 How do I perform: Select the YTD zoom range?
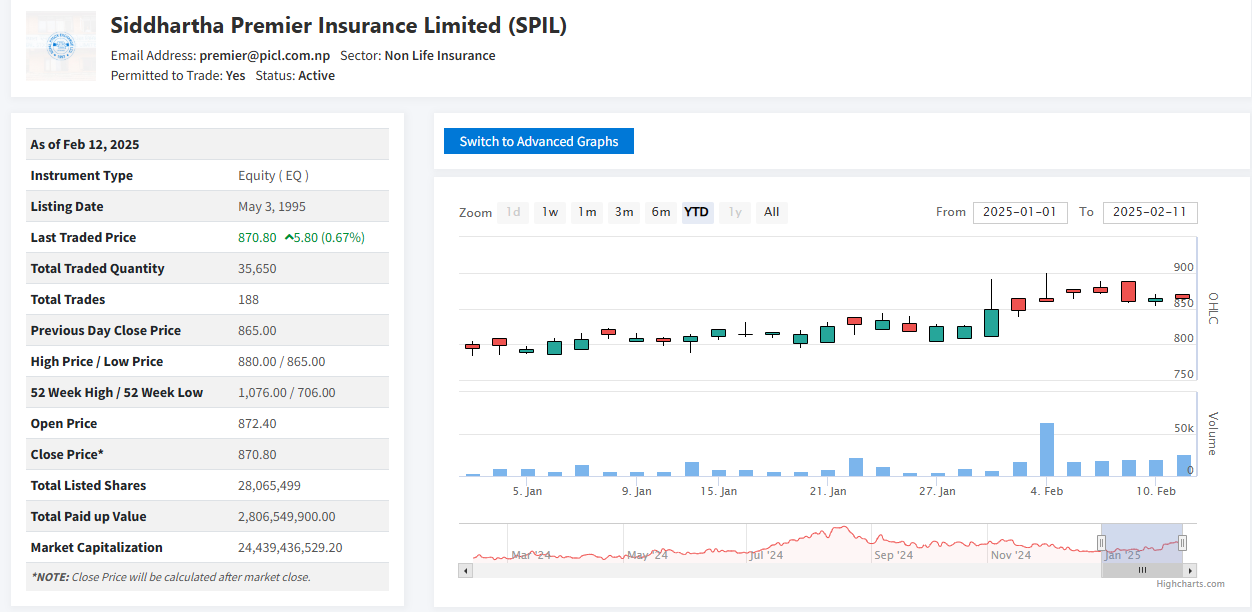[697, 212]
